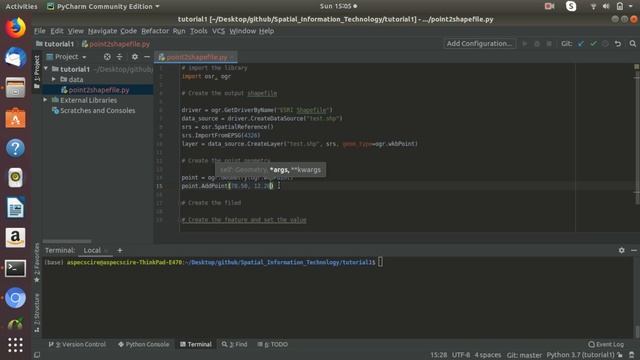Hide the Project tool window
This screenshot has height=360, width=640.
[147, 57]
